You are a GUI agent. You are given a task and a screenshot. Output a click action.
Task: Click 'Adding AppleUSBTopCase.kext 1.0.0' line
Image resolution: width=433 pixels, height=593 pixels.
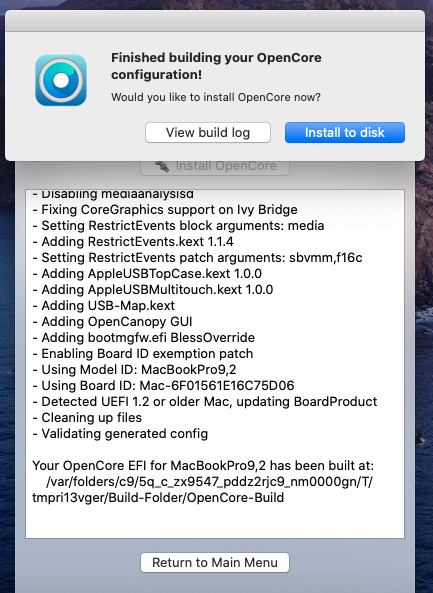[x=147, y=273]
